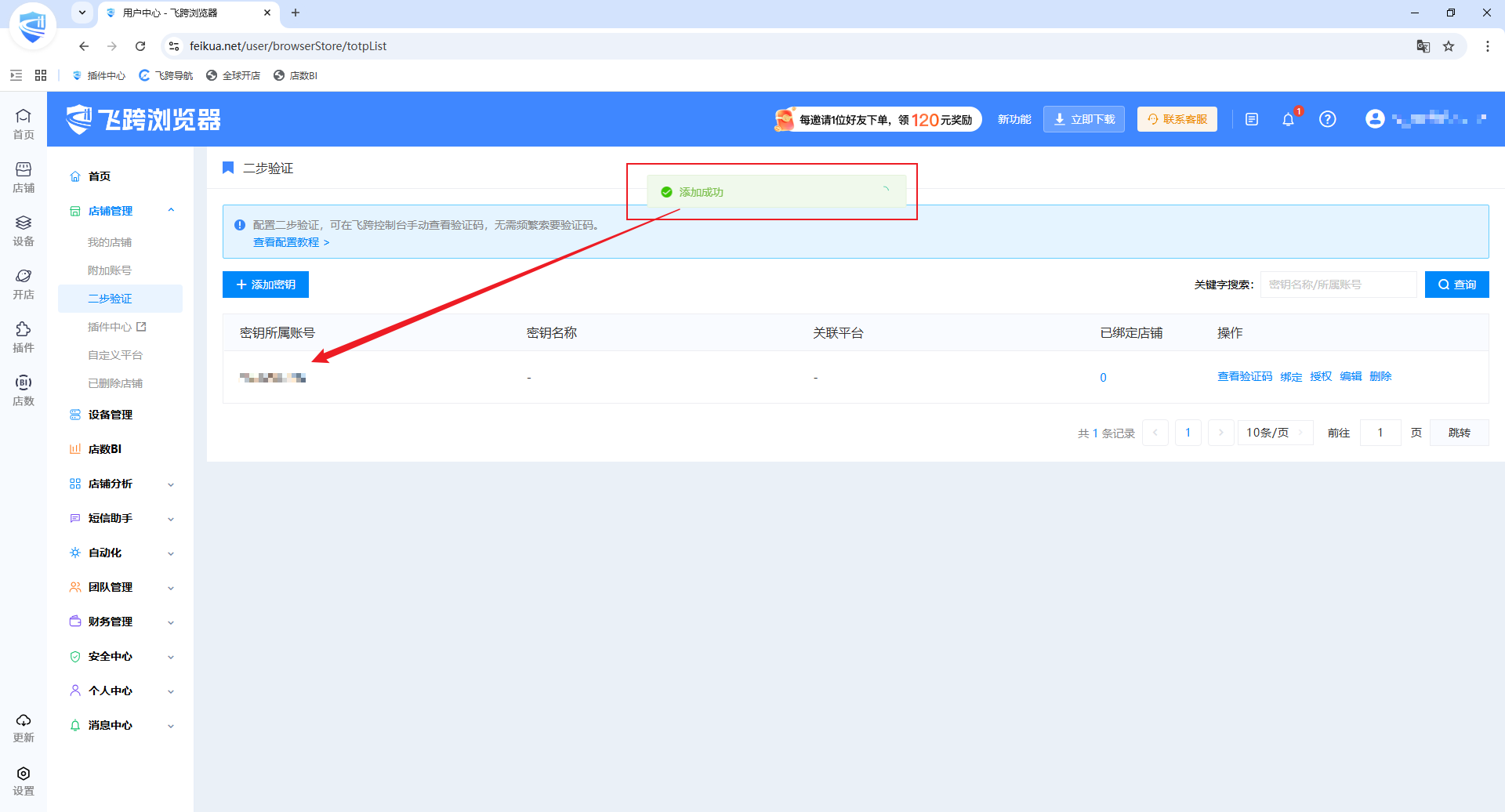Image resolution: width=1505 pixels, height=812 pixels.
Task: Click the notification bell icon
Action: coord(1288,119)
